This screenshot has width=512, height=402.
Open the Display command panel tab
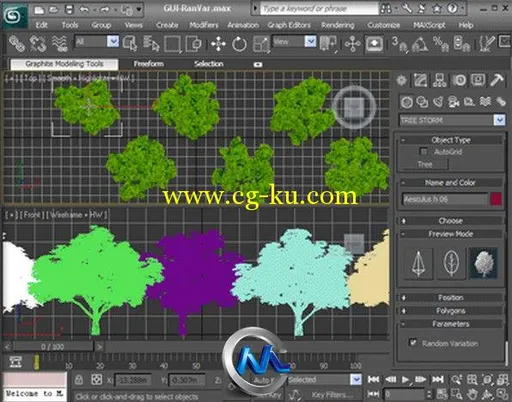click(x=478, y=80)
